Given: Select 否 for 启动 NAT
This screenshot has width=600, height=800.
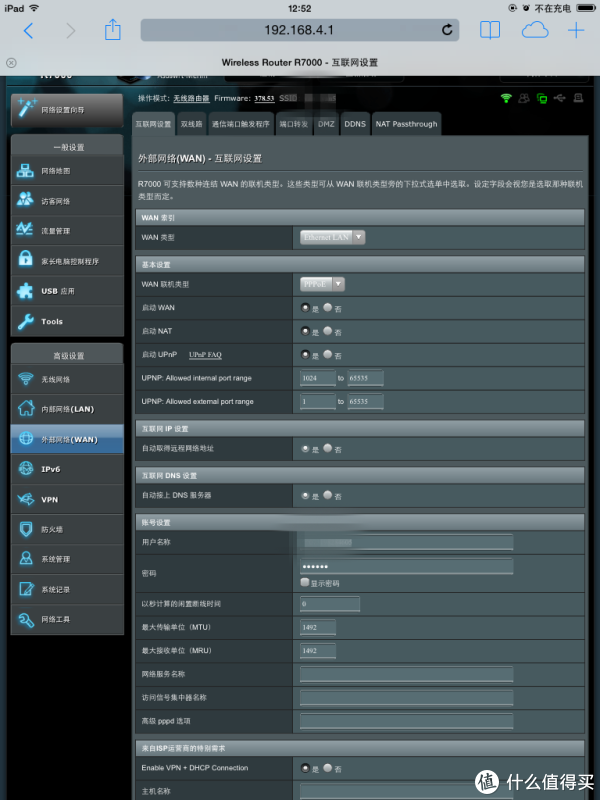Looking at the screenshot, I should (328, 331).
